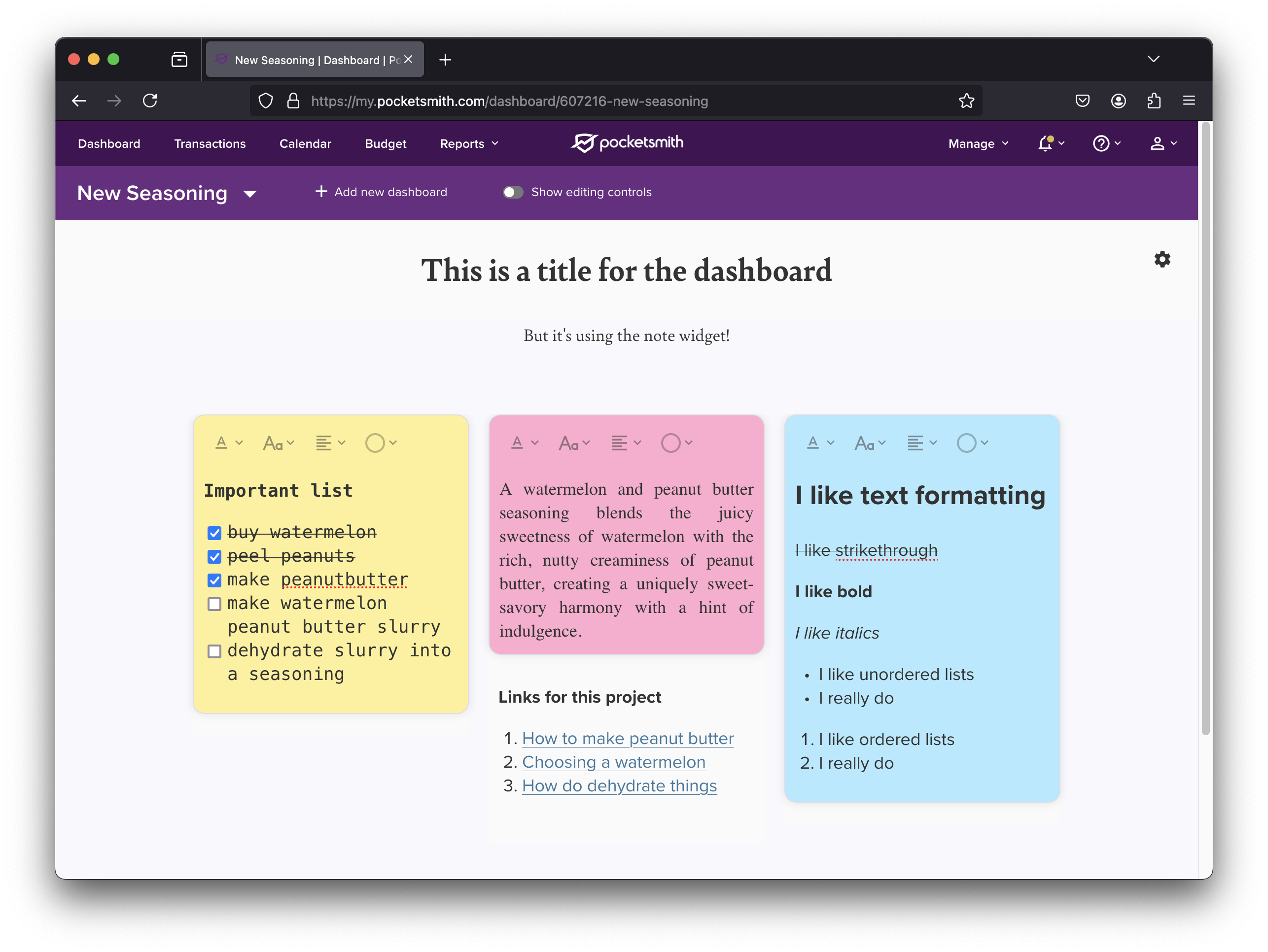Click Add new dashboard
The width and height of the screenshot is (1268, 952).
point(381,193)
